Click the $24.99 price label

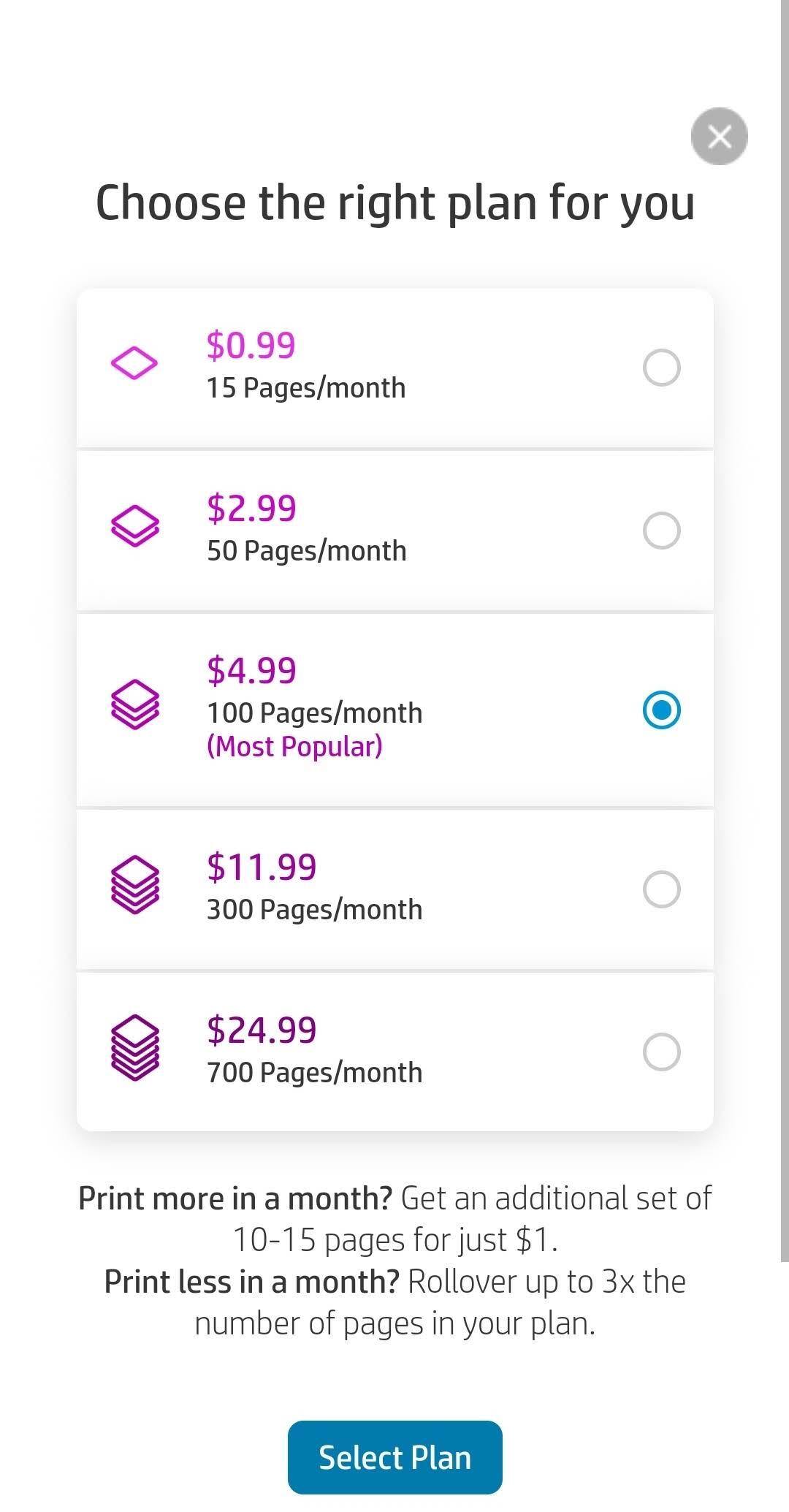click(262, 1030)
